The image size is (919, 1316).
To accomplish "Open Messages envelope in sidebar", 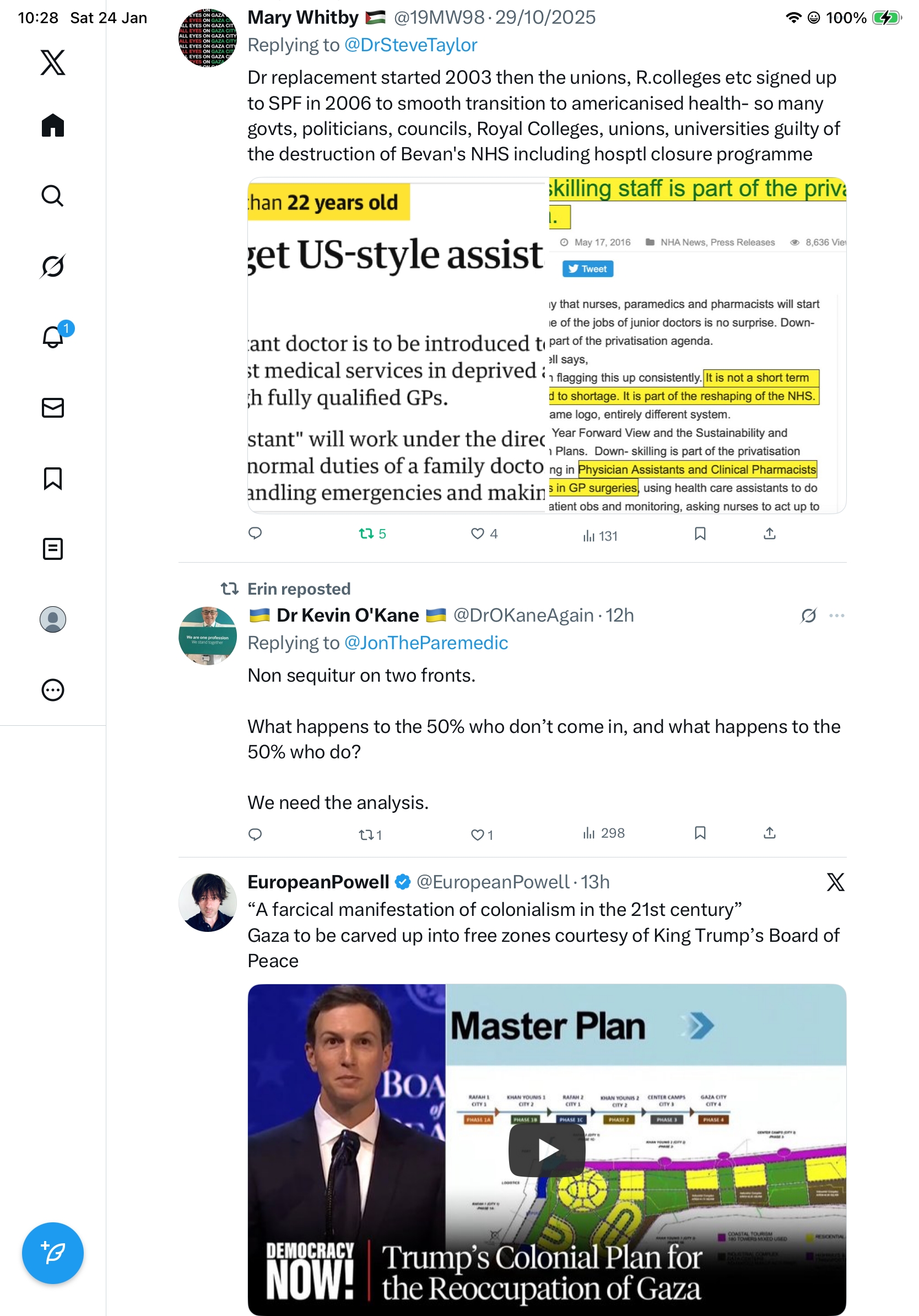I will click(x=53, y=407).
